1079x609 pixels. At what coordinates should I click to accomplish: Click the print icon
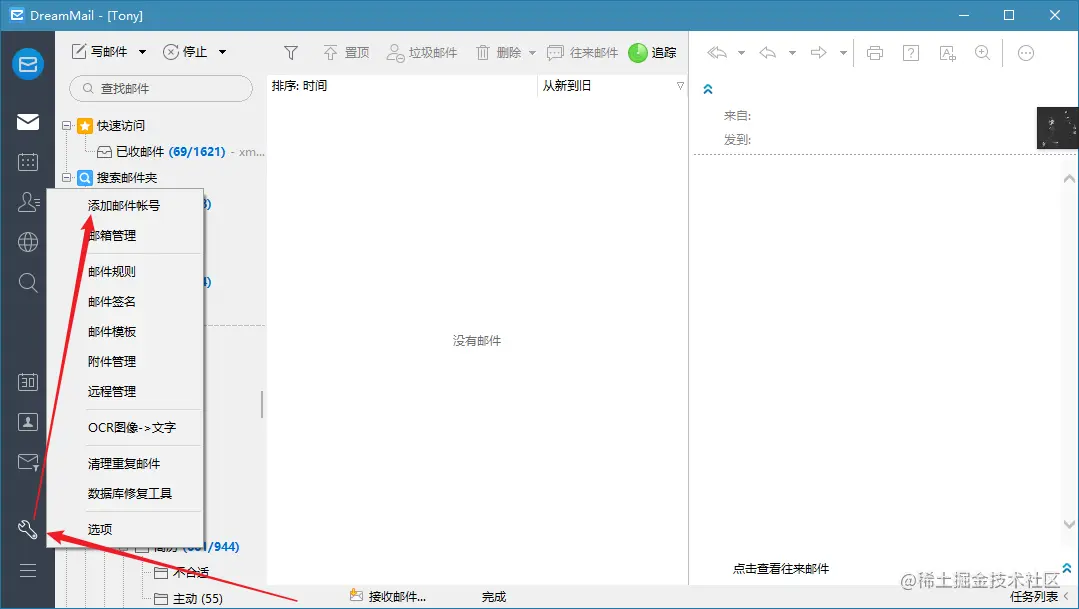[875, 53]
